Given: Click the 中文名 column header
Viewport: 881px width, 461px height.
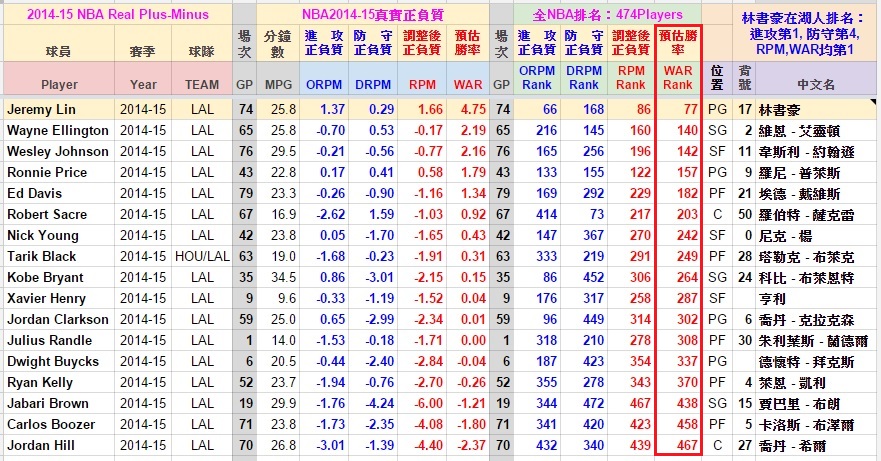Looking at the screenshot, I should point(811,85).
